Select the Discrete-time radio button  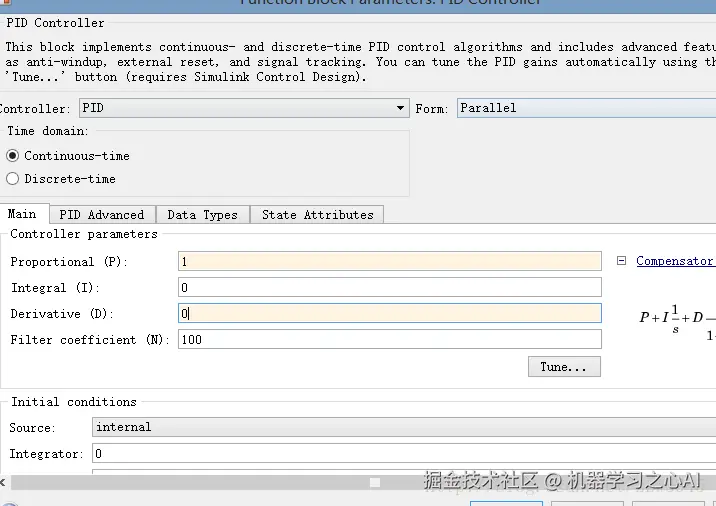click(13, 179)
